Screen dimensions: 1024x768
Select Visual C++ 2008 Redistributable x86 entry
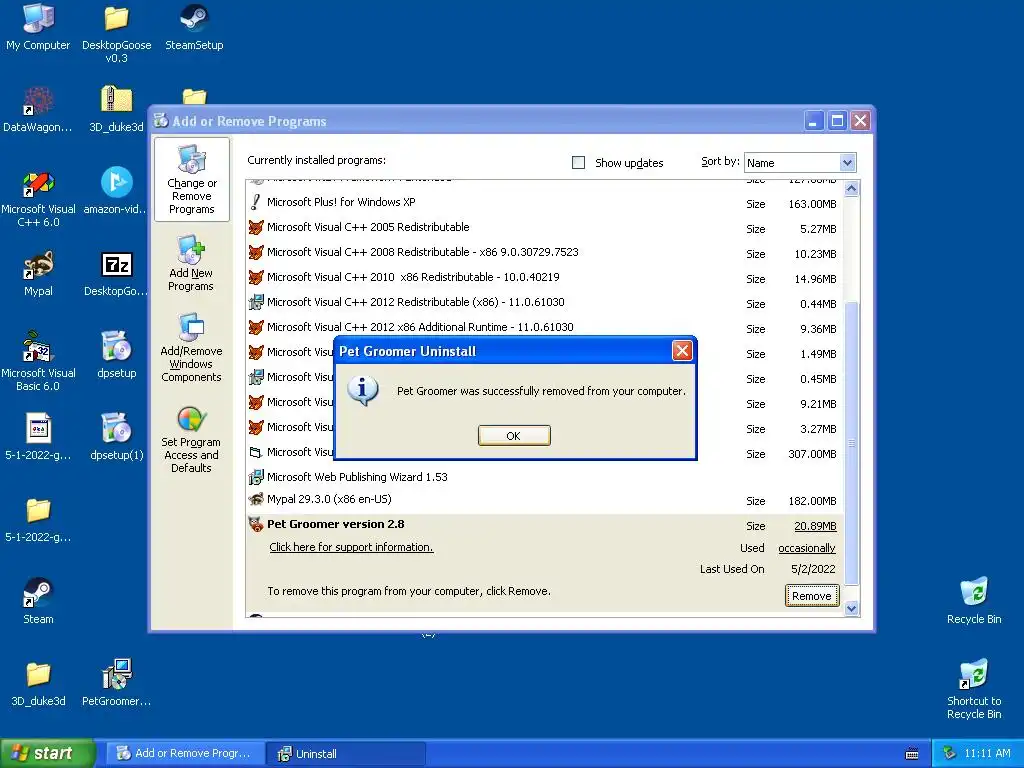pyautogui.click(x=545, y=253)
